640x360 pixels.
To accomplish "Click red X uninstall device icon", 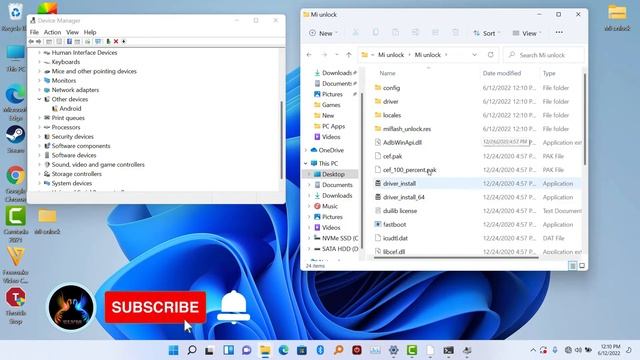I will (116, 42).
